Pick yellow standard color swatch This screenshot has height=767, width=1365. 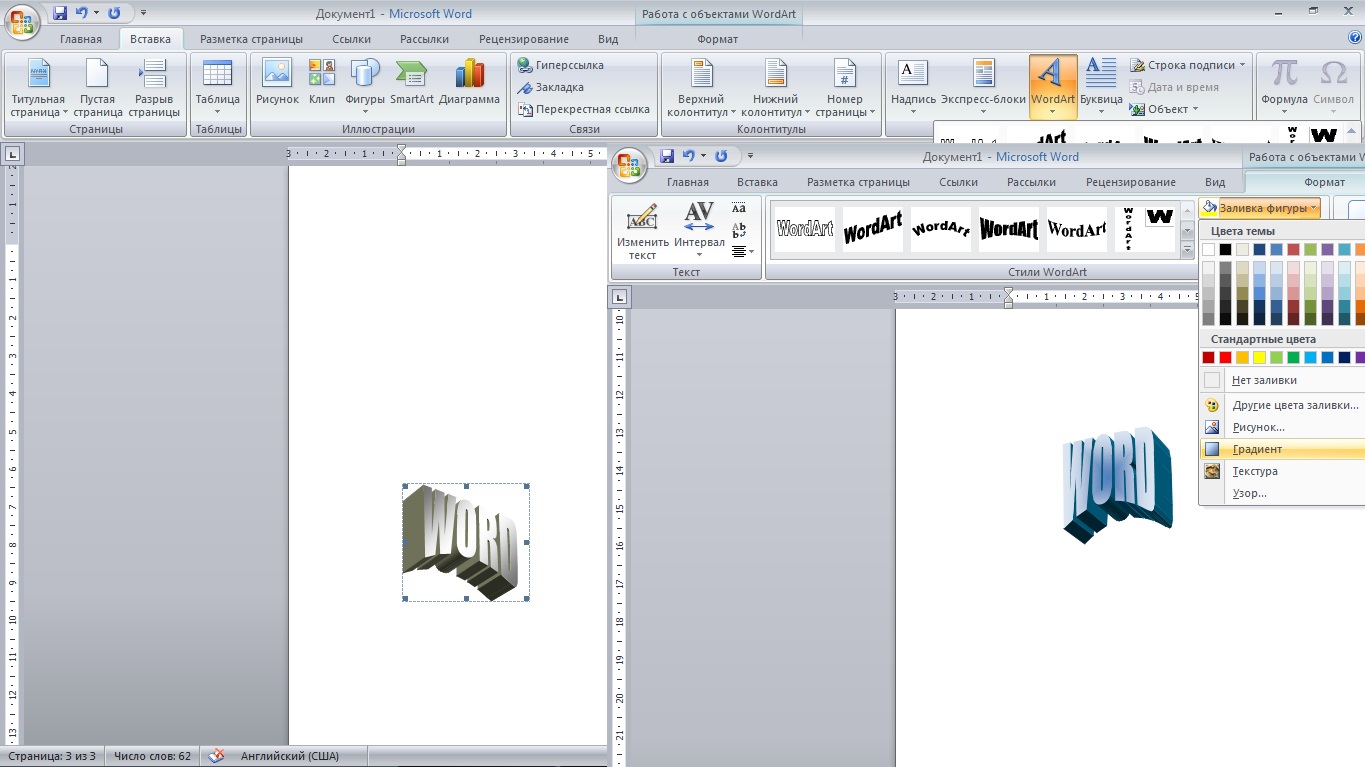coord(1259,357)
